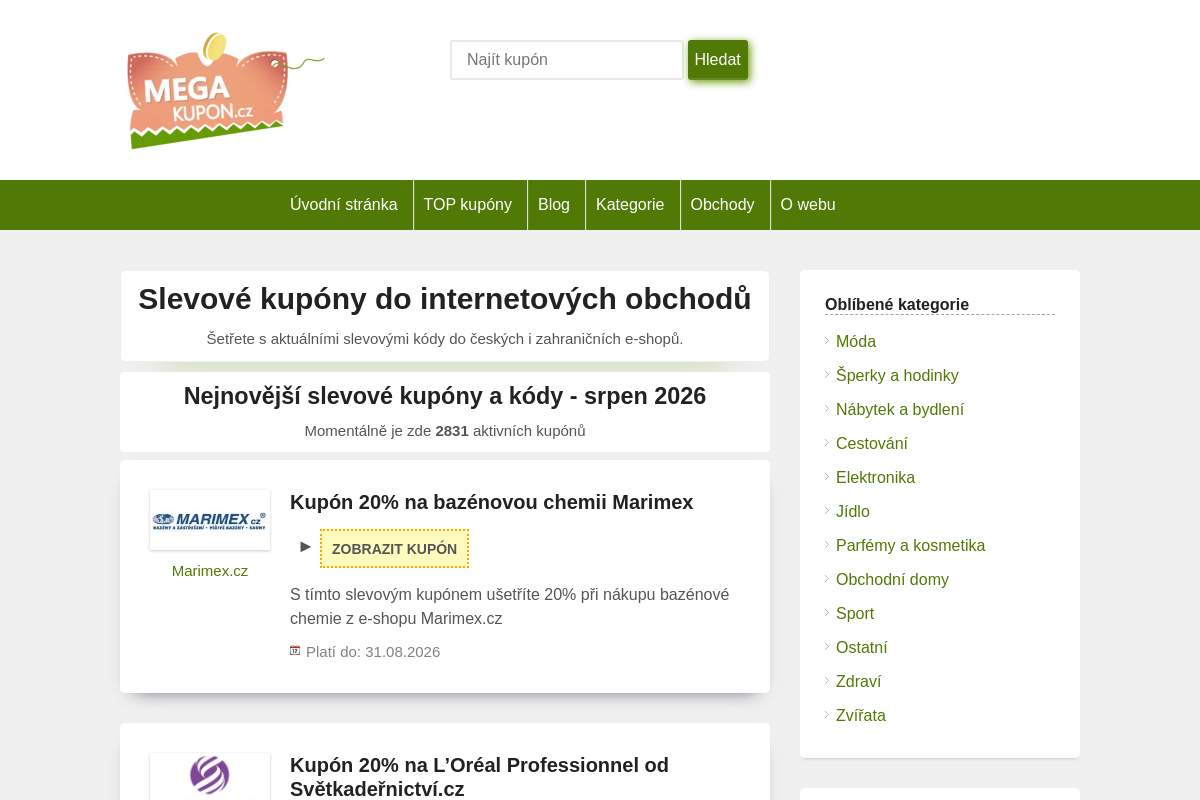Click the Marimex coupon description text
This screenshot has height=800, width=1200.
[x=510, y=606]
